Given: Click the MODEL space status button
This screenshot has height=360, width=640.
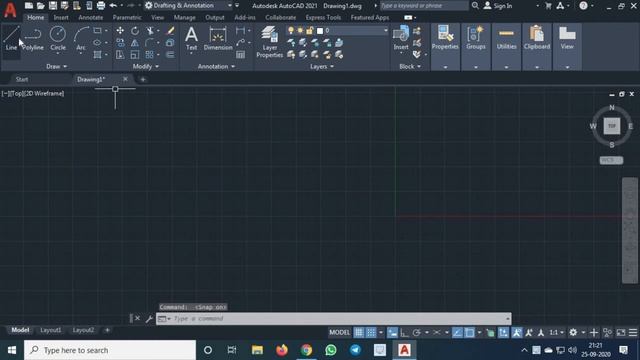Looking at the screenshot, I should (x=340, y=333).
